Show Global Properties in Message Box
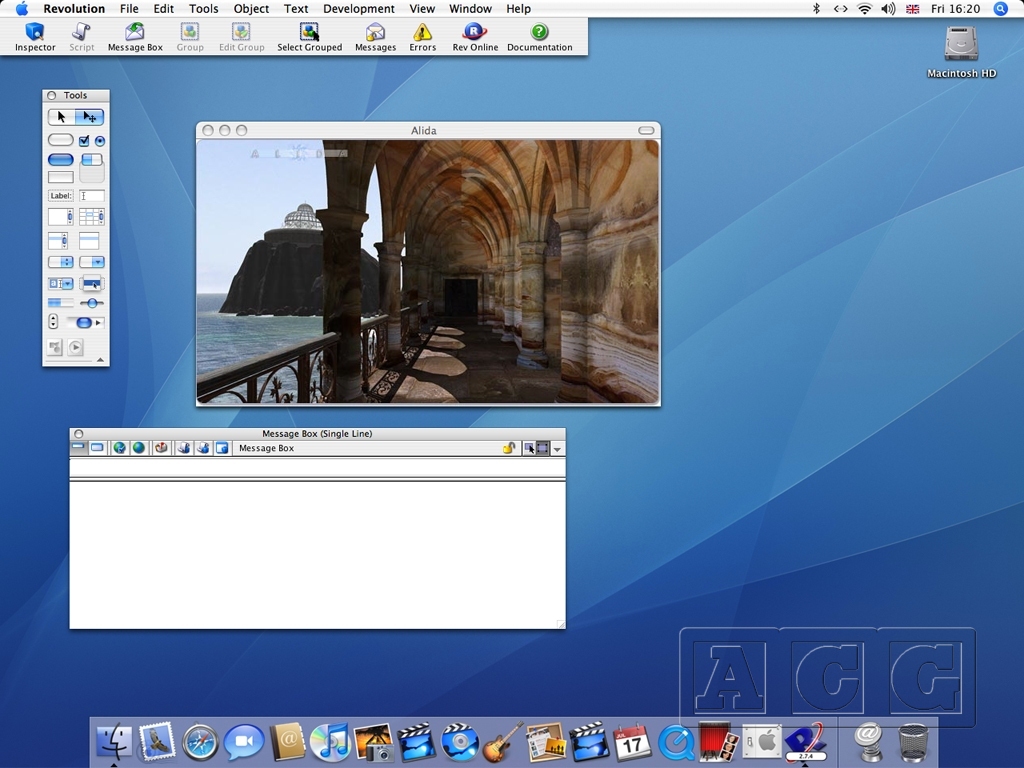The image size is (1024, 768). (119, 447)
